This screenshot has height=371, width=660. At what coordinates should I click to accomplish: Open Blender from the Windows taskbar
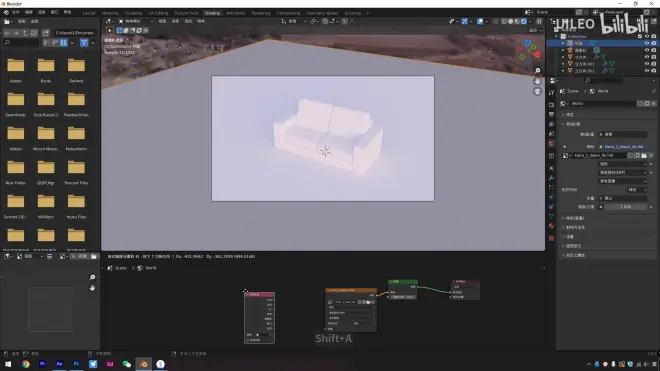[144, 364]
